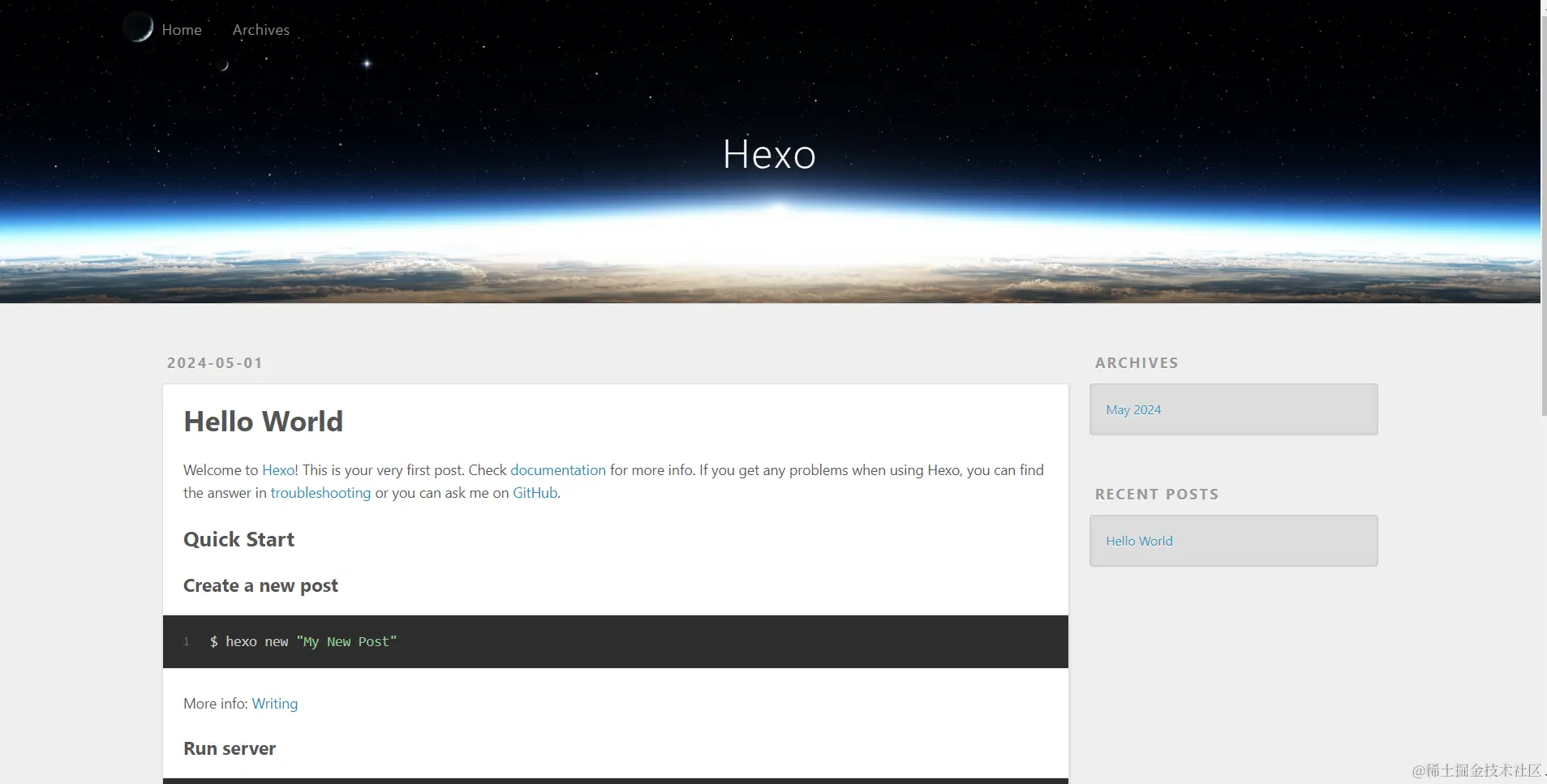Click the Create a new post heading
1547x784 pixels.
[260, 585]
